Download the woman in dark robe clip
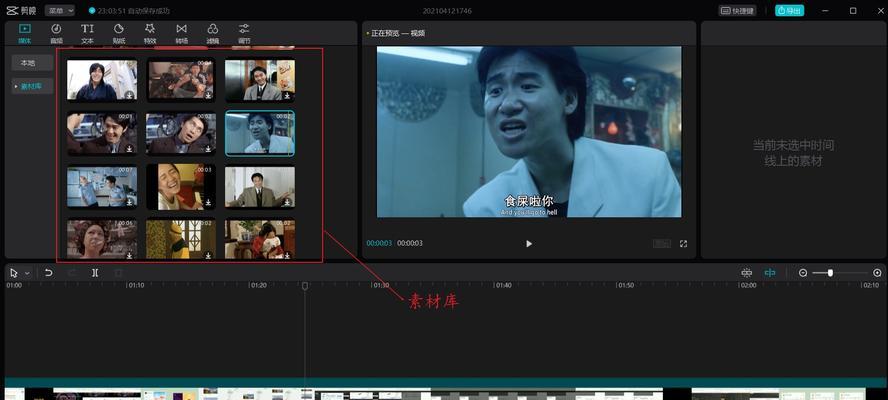Screen dimensions: 888x400 tap(129, 95)
